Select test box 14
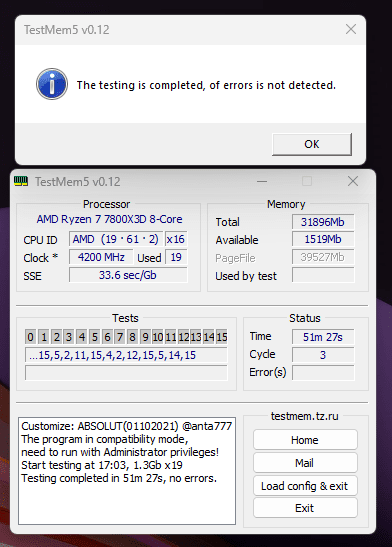 click(209, 337)
